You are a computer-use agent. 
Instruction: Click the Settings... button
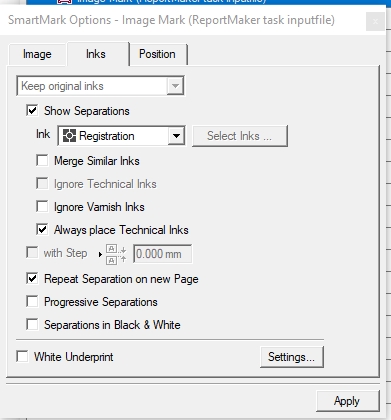(x=292, y=357)
